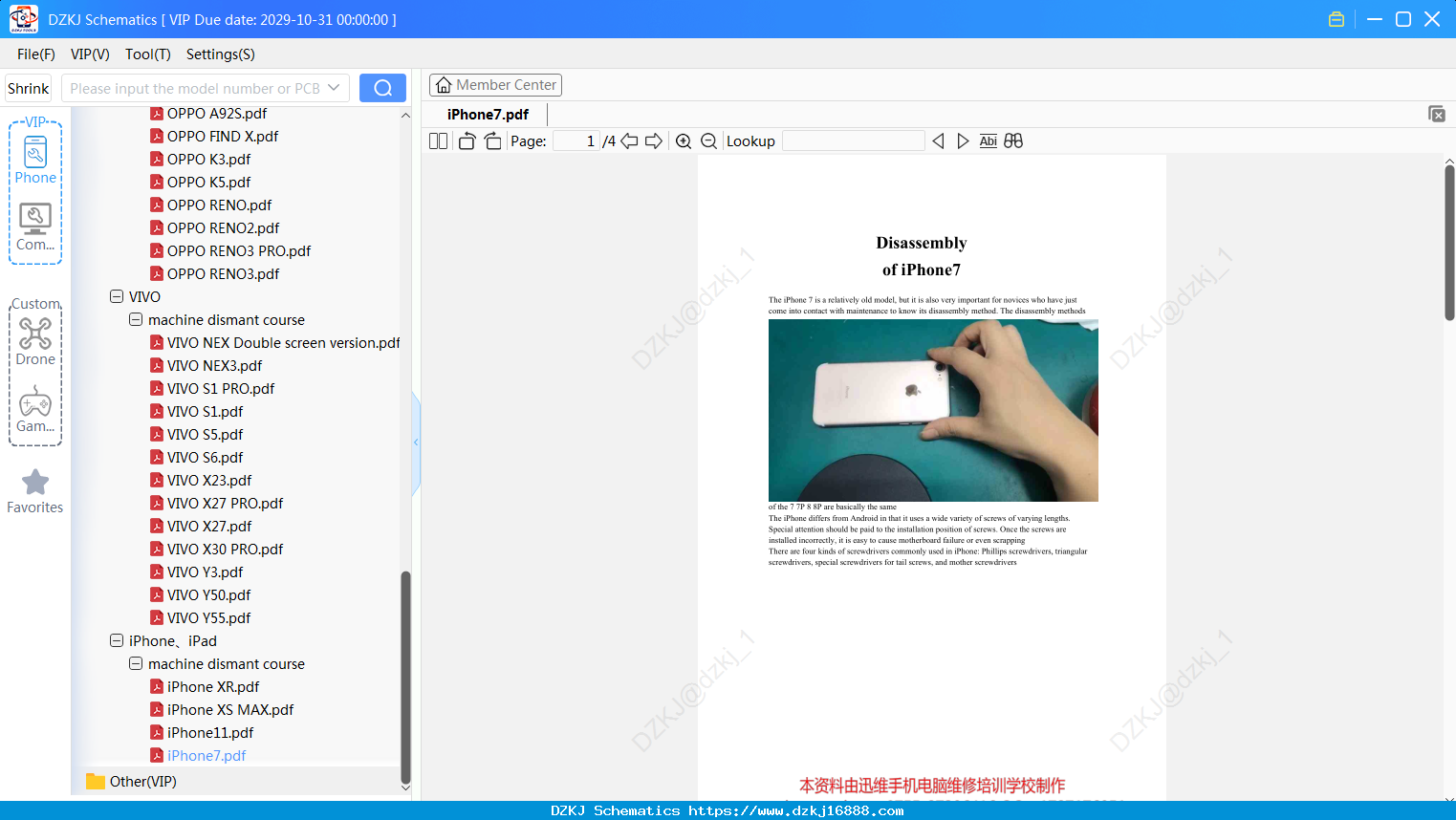The image size is (1456, 820).
Task: Find next lookup match
Action: pyautogui.click(x=963, y=140)
